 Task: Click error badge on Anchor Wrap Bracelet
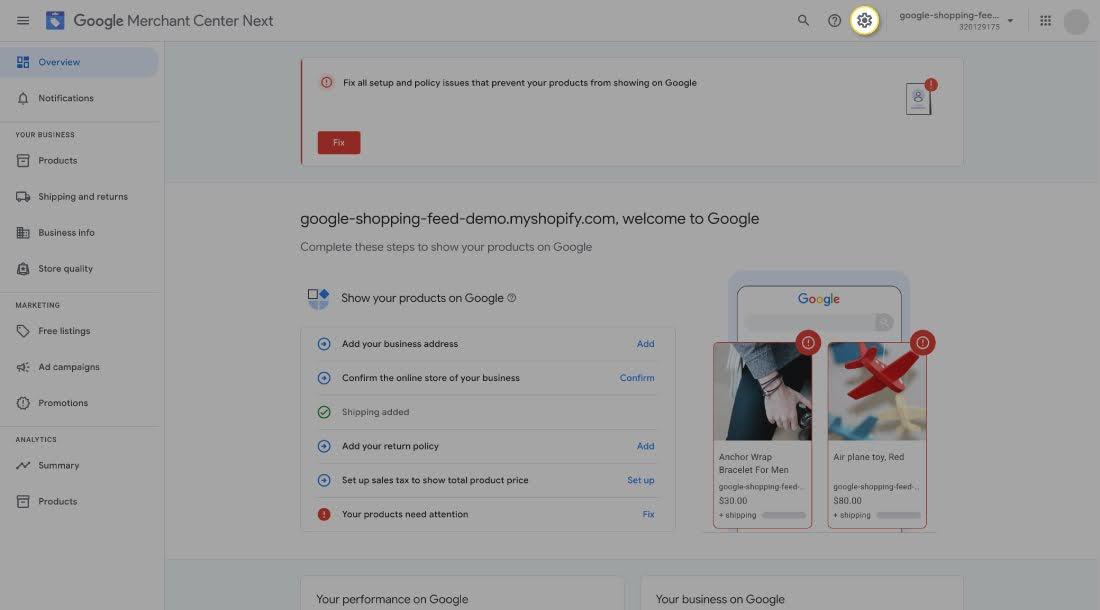click(808, 343)
